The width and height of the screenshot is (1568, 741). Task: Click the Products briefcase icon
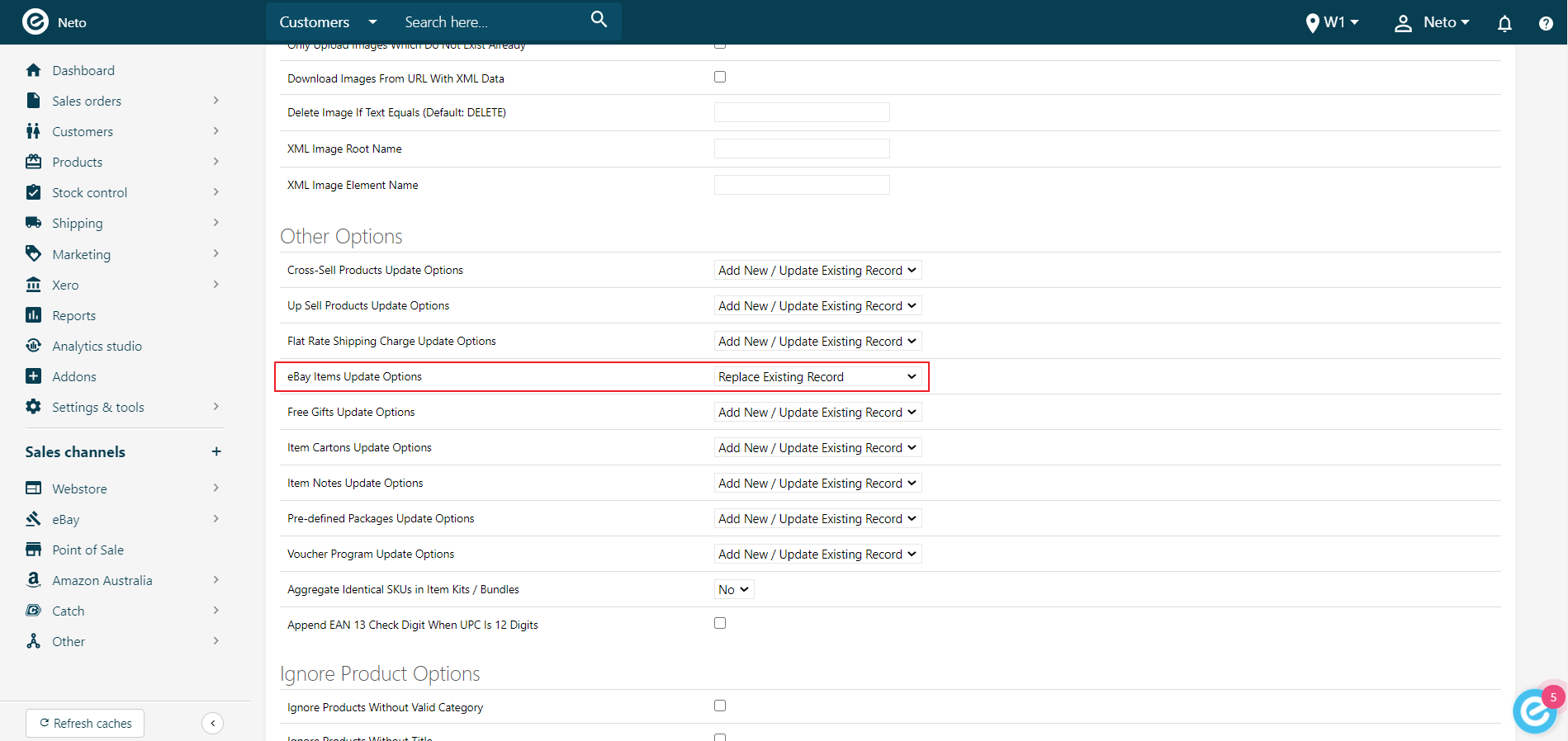pos(33,162)
